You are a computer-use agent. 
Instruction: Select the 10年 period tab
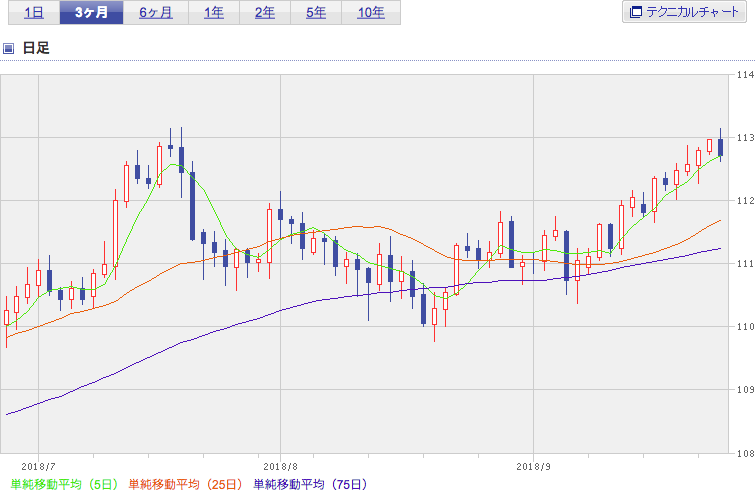pos(371,12)
